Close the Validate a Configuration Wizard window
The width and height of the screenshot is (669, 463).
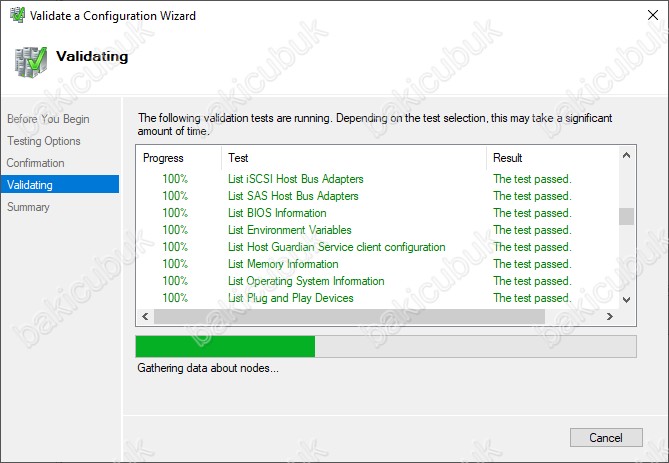point(652,15)
